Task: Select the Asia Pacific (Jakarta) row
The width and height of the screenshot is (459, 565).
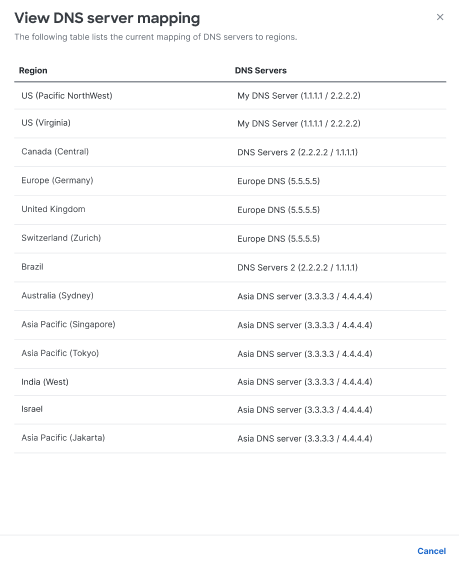Action: tap(230, 438)
